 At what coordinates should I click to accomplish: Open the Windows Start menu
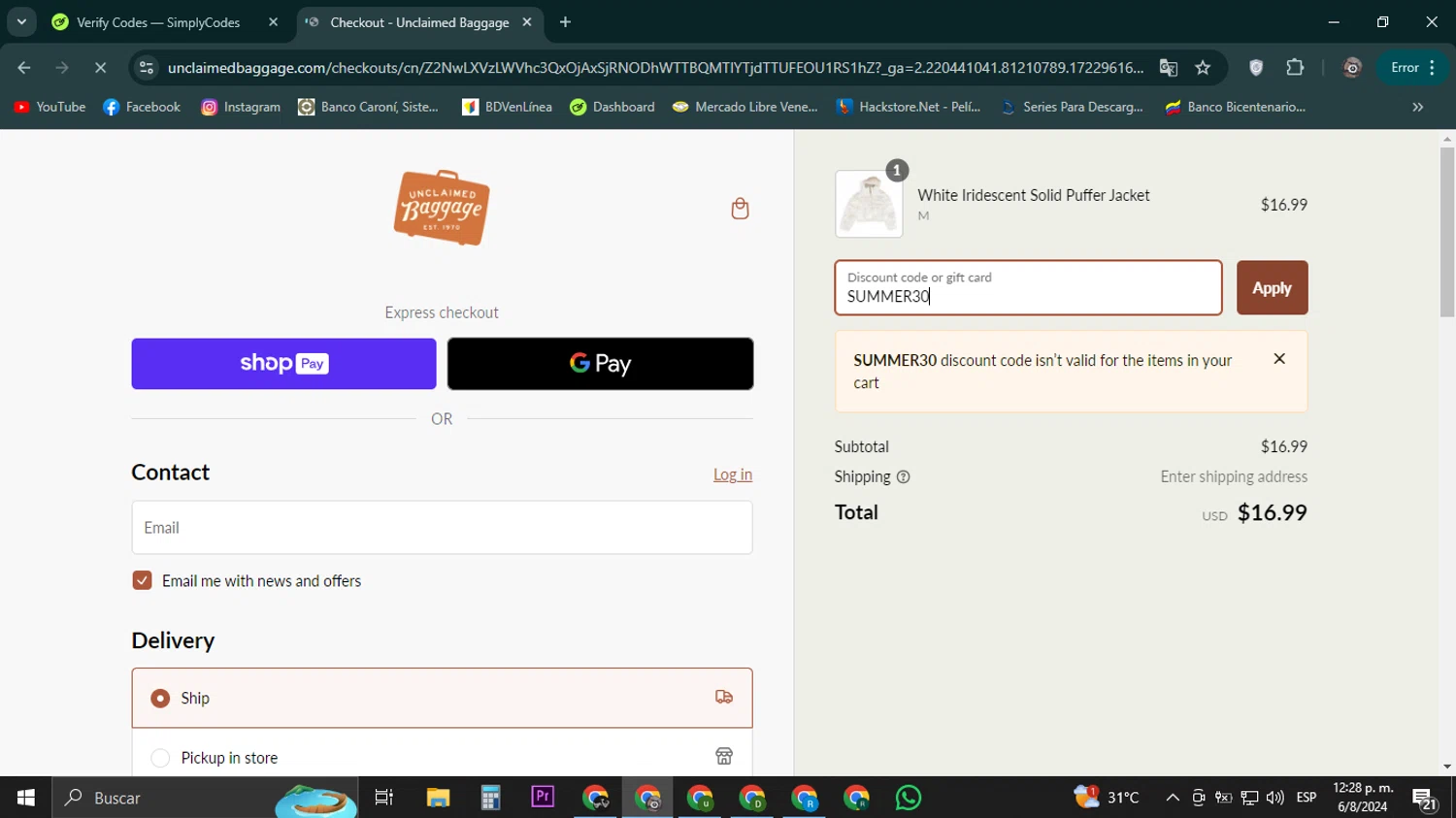pyautogui.click(x=26, y=798)
